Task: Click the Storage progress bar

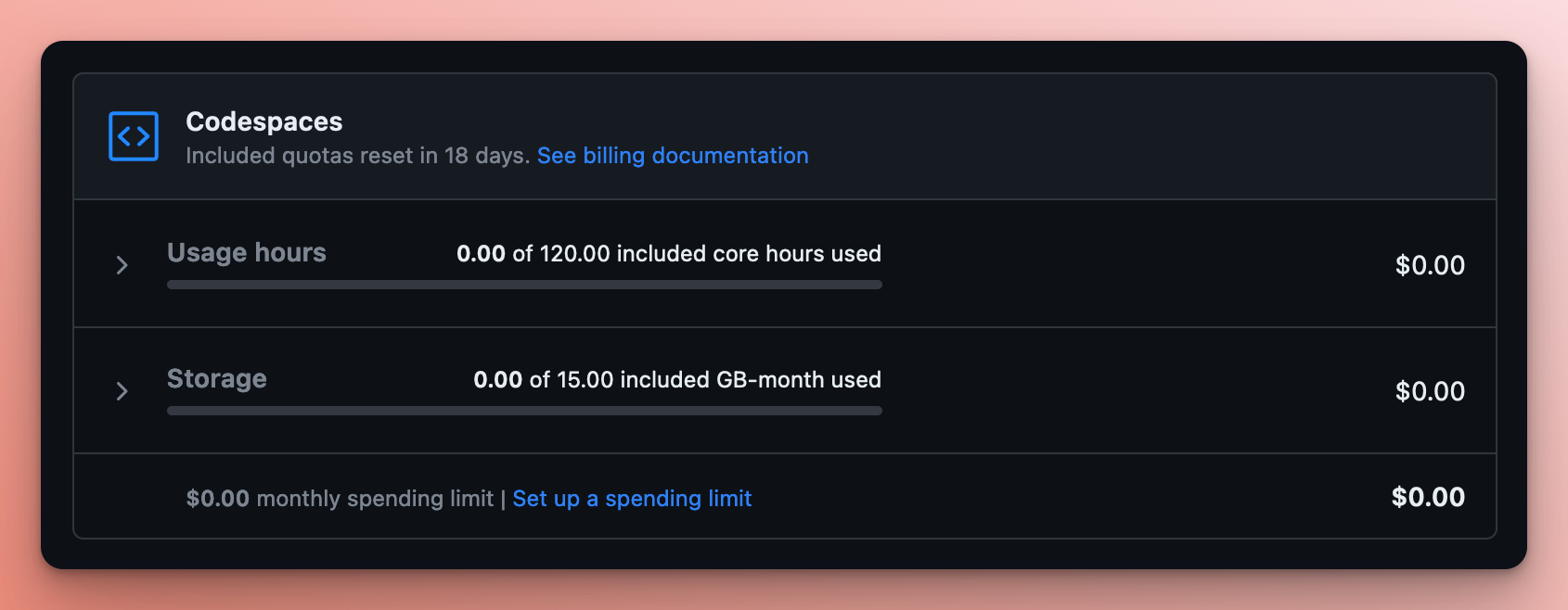Action: click(x=523, y=410)
